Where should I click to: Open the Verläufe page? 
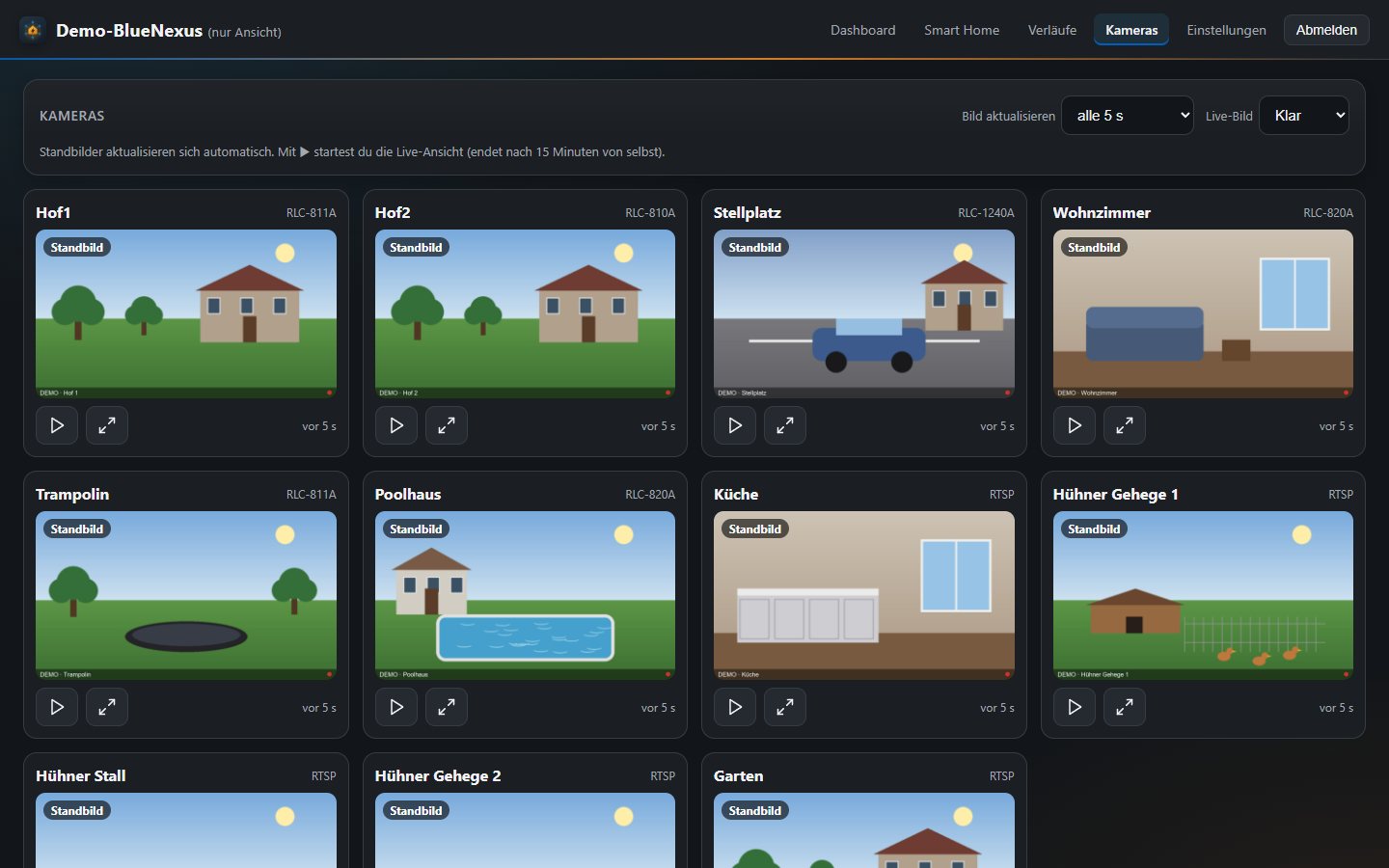(x=1052, y=30)
